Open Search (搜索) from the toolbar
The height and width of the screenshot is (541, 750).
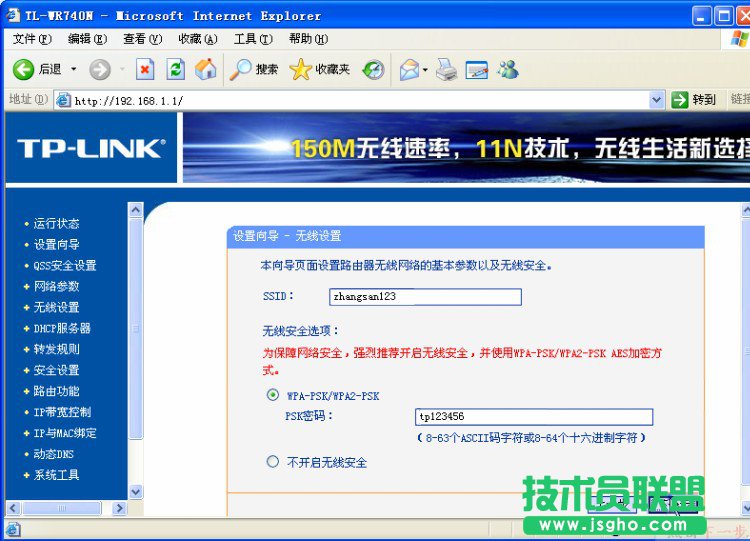(x=254, y=69)
